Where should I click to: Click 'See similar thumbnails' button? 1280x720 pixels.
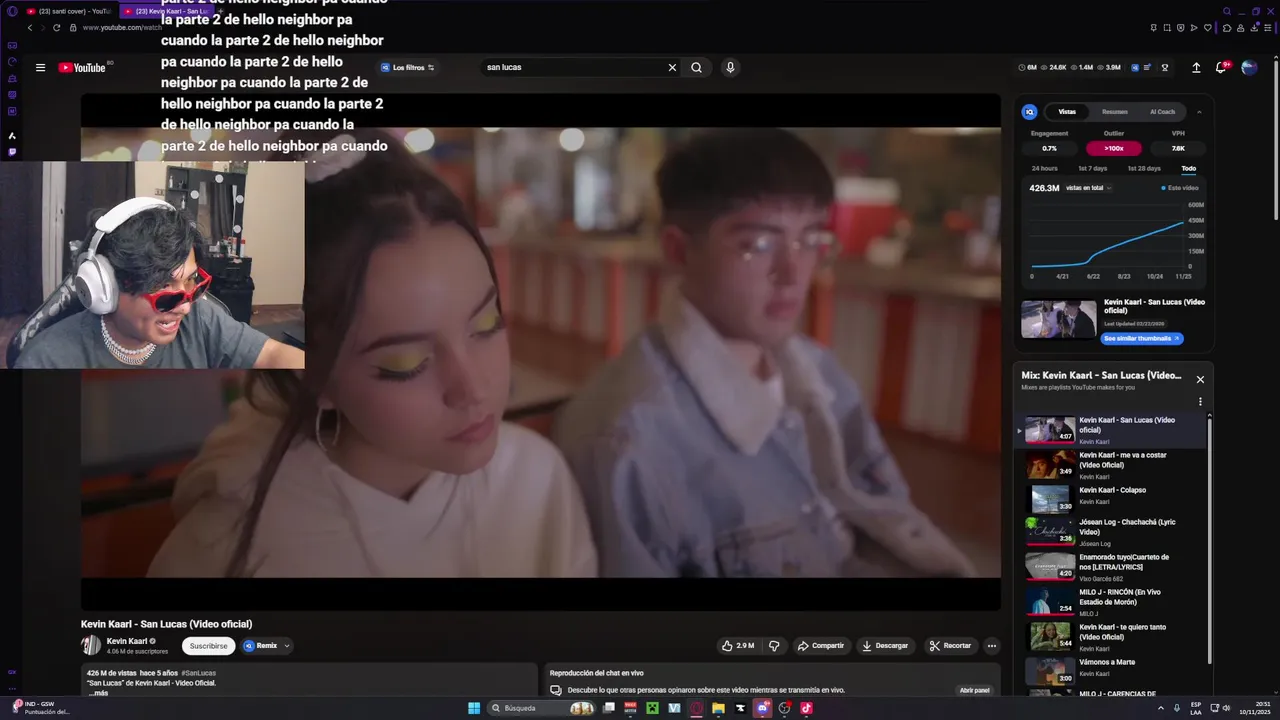[x=1142, y=339]
